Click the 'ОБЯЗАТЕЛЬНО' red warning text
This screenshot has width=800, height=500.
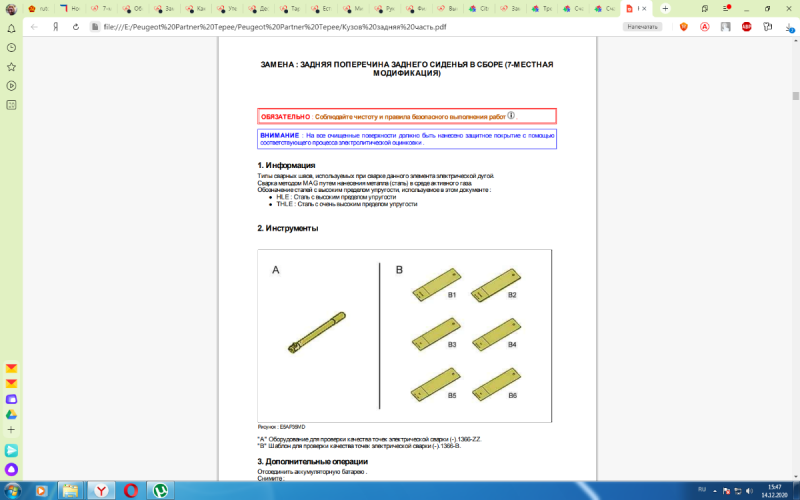(285, 117)
